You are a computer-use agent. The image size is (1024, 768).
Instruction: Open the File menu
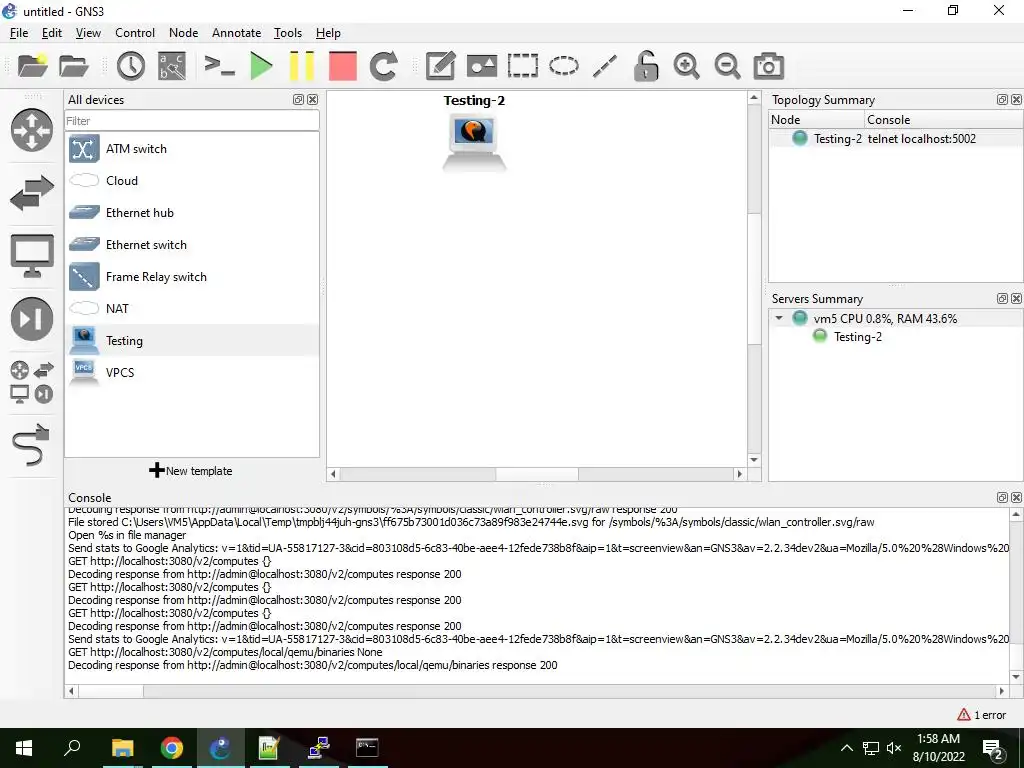click(19, 33)
